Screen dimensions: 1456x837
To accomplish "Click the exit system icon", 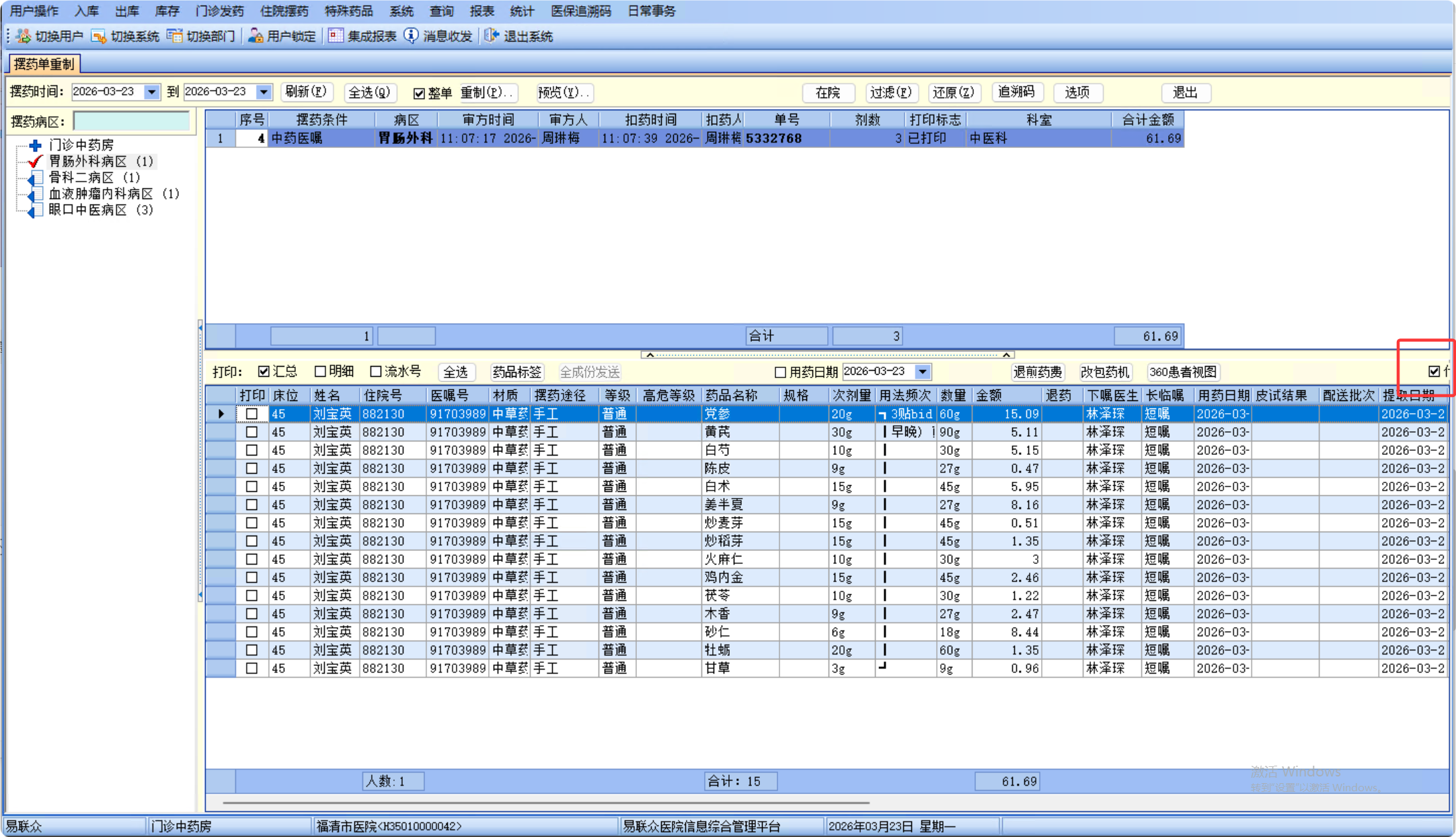I will pyautogui.click(x=492, y=36).
